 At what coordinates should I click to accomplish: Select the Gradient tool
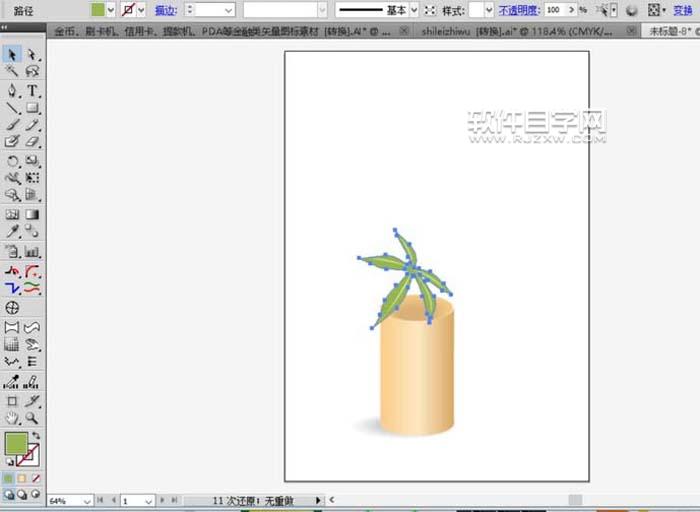[x=32, y=214]
